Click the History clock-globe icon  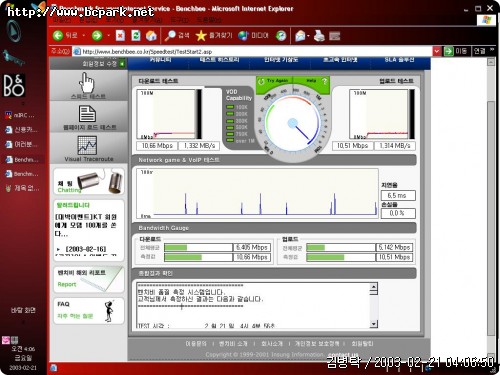pyautogui.click(x=281, y=35)
